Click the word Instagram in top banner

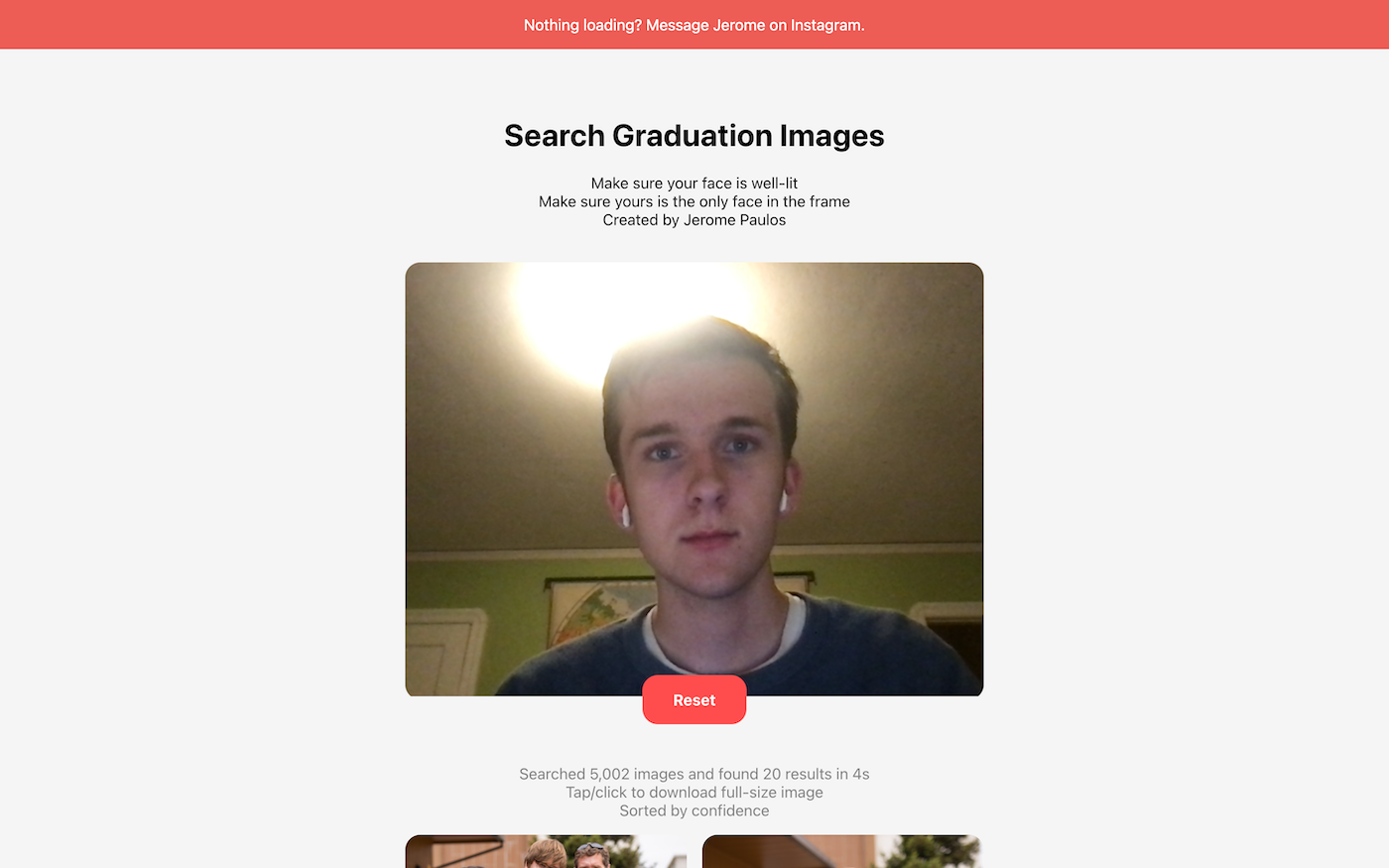[826, 25]
